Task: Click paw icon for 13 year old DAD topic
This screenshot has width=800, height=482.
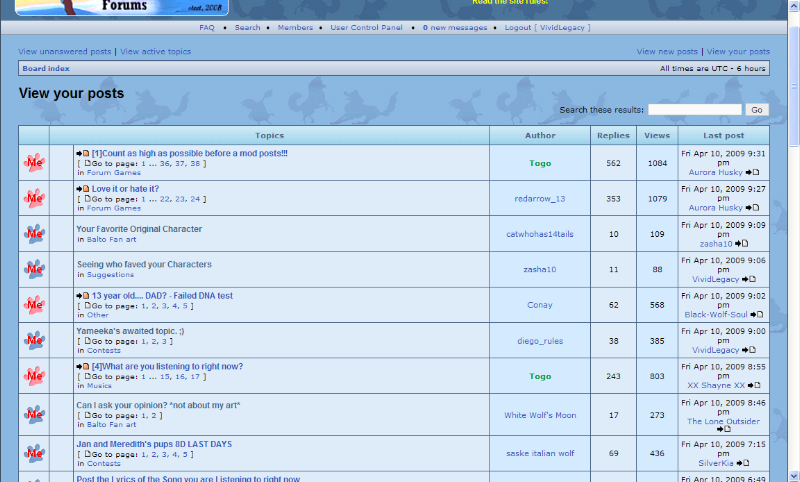Action: coord(34,305)
